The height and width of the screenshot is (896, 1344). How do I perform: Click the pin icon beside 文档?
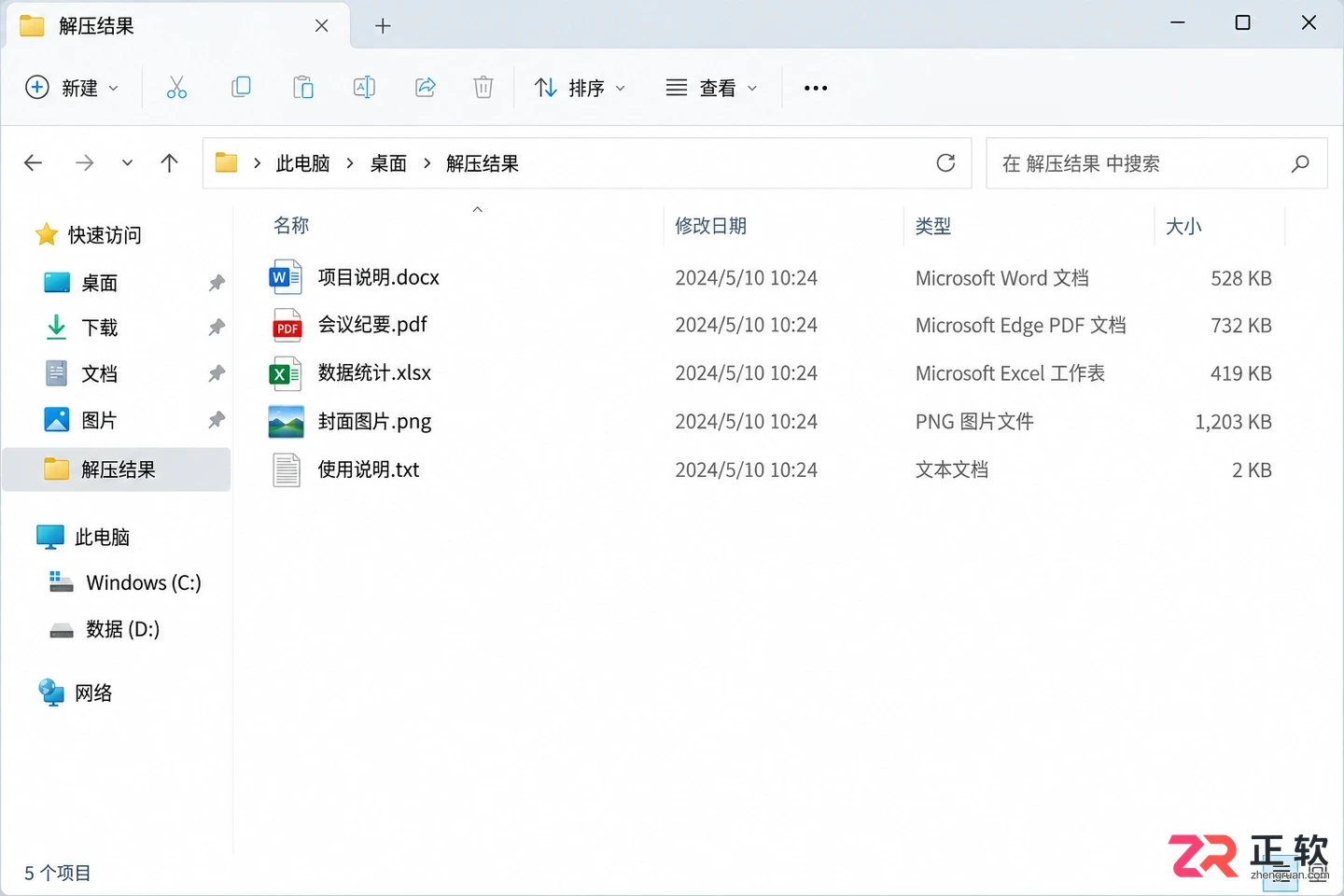click(217, 373)
